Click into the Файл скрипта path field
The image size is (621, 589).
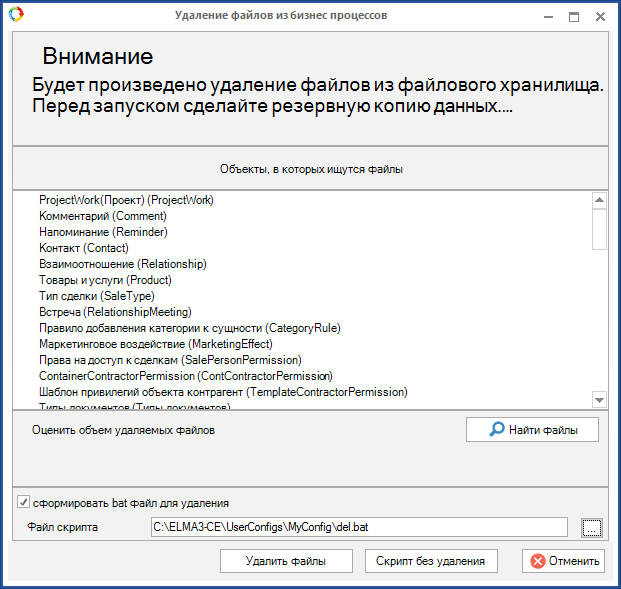click(x=358, y=526)
